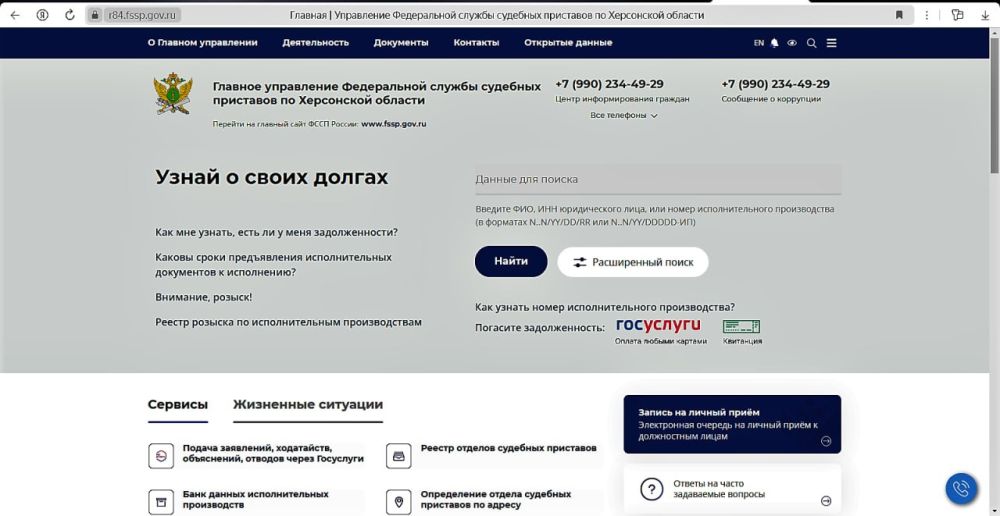Open Расширенный поиск advanced search
Viewport: 1000px width, 516px height.
point(633,262)
